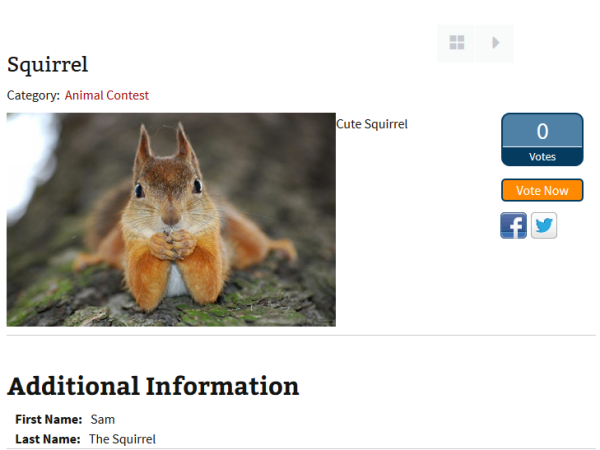The width and height of the screenshot is (600, 450).
Task: Click the Cute Squirrel description text
Action: point(372,124)
